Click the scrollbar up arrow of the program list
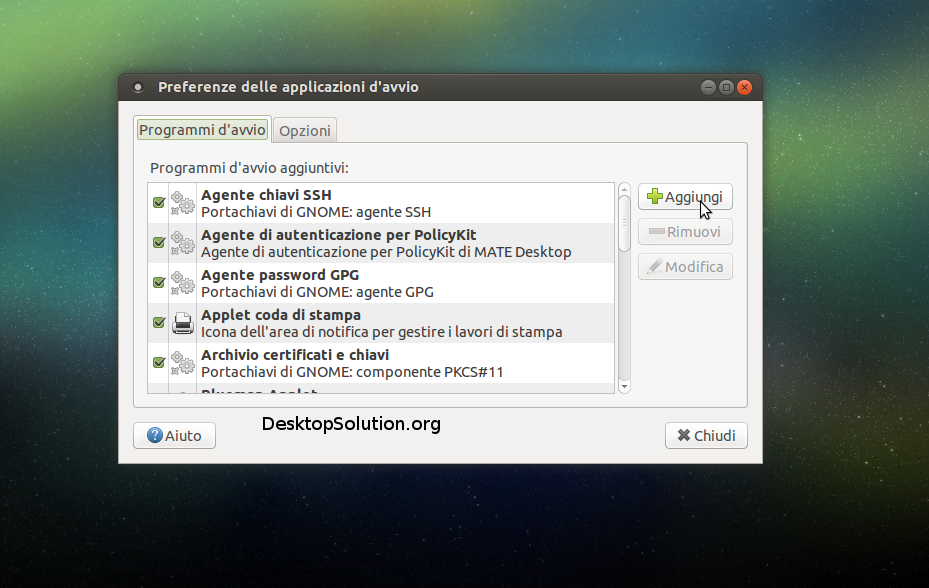This screenshot has width=929, height=588. (624, 190)
